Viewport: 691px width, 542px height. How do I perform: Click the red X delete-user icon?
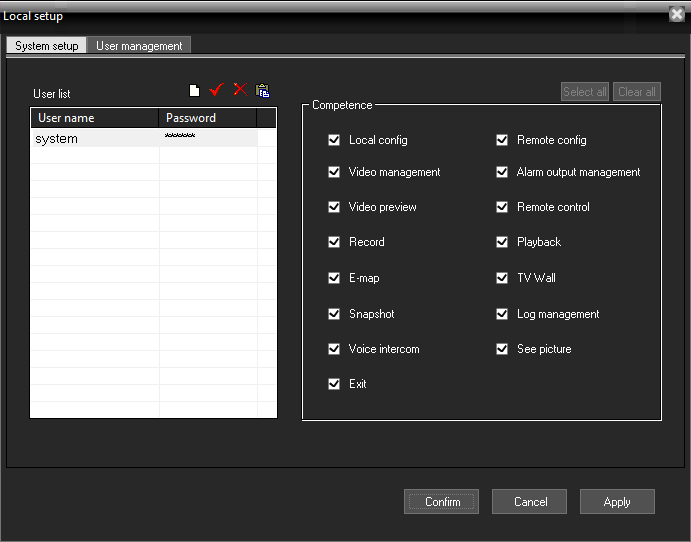(240, 89)
